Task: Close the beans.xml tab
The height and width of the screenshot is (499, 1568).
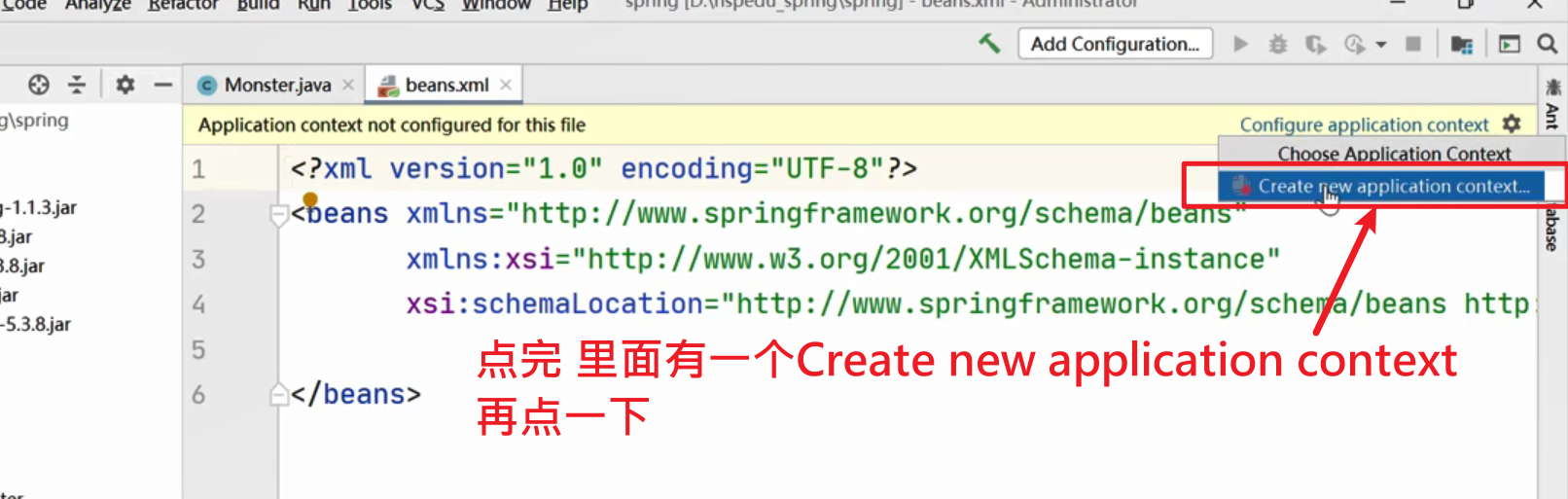Action: point(506,85)
